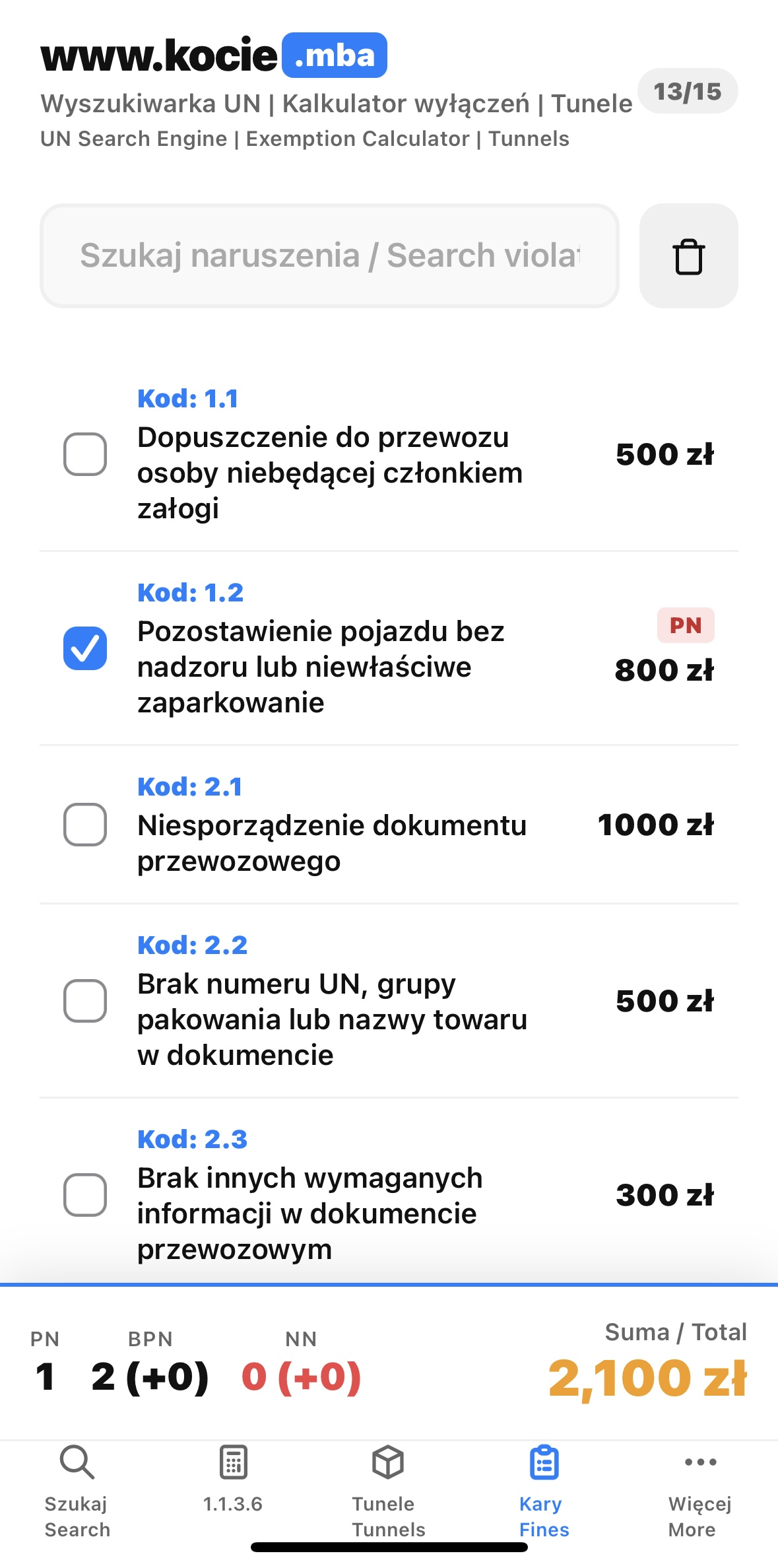Tap the Tunnels cube icon
This screenshot has height=1568, width=778.
[x=388, y=1462]
